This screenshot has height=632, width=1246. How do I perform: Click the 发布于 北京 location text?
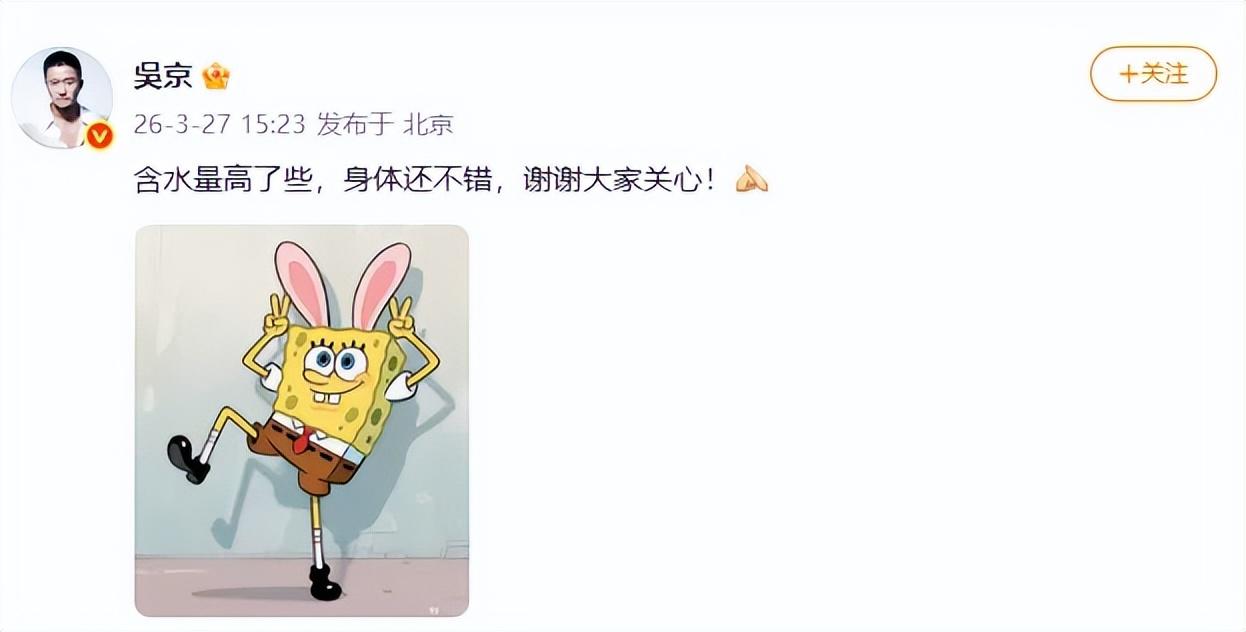385,124
